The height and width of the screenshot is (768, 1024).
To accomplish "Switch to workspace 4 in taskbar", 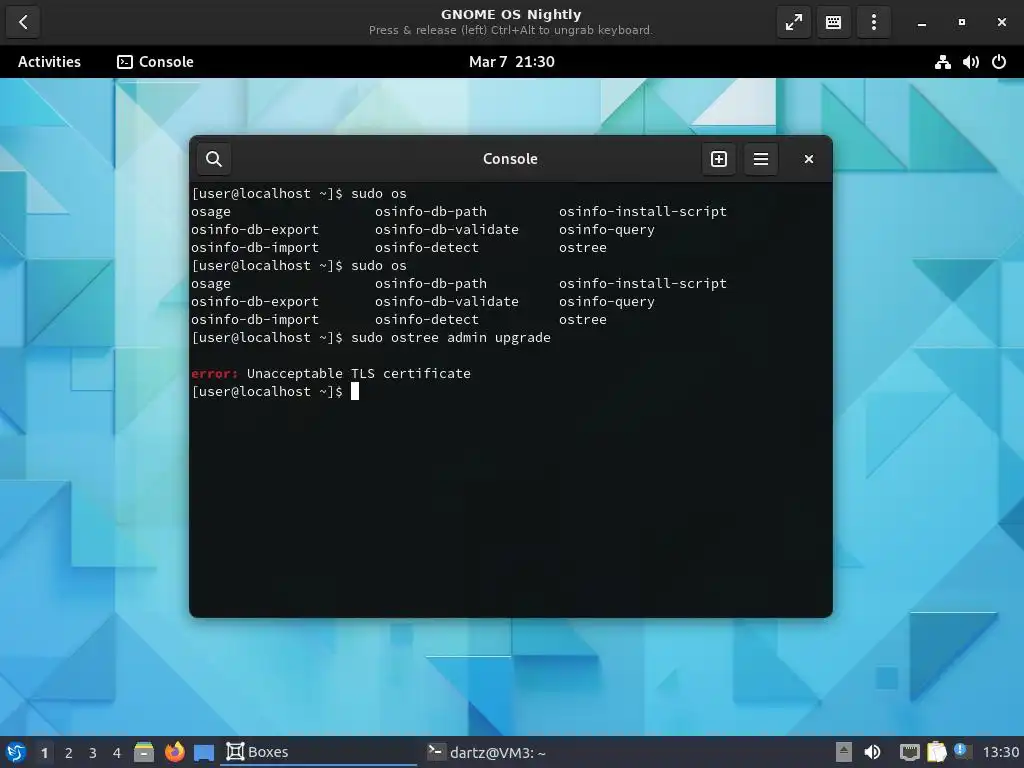I will pyautogui.click(x=117, y=753).
